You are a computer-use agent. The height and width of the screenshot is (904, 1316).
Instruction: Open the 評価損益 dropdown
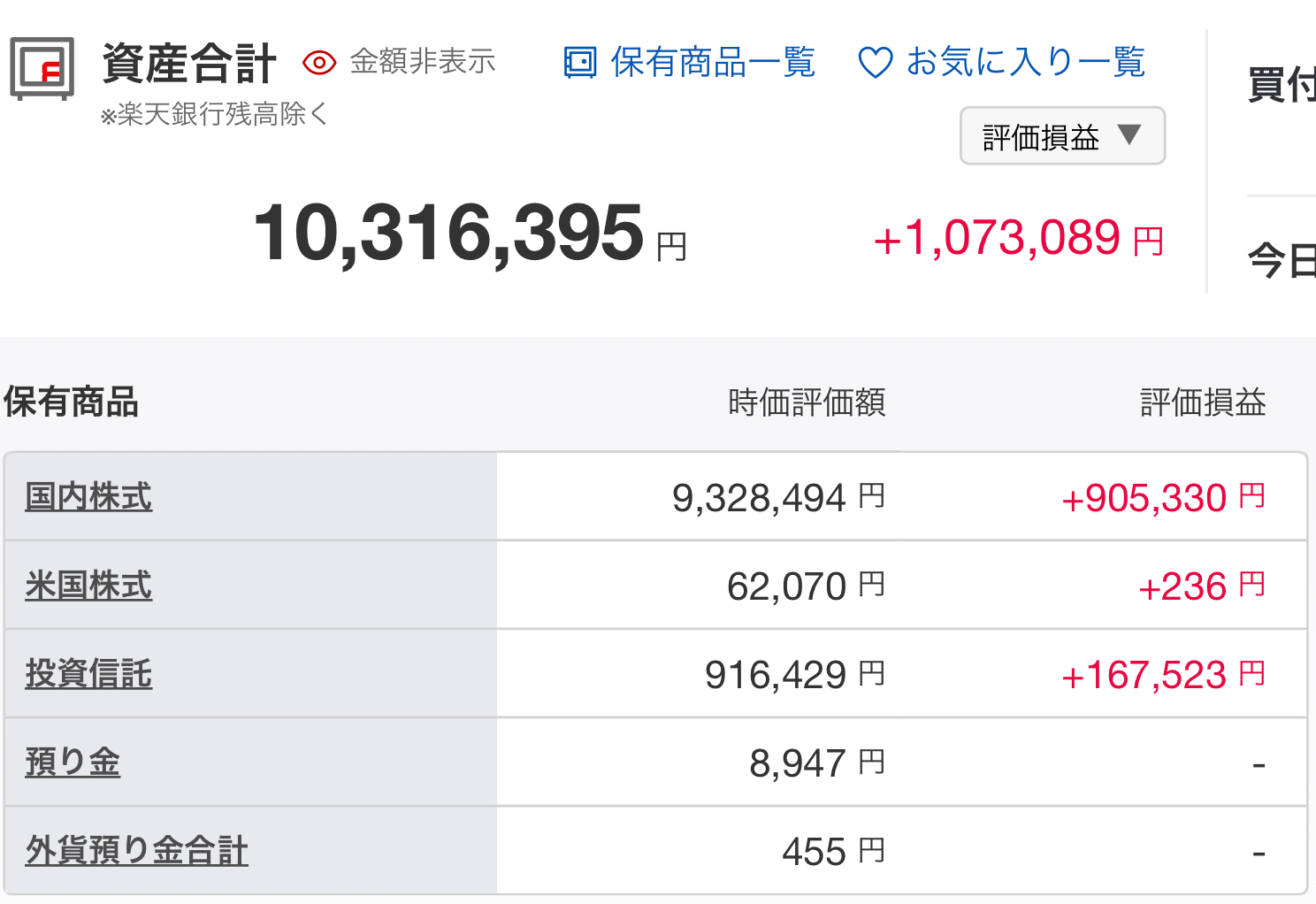tap(1062, 136)
